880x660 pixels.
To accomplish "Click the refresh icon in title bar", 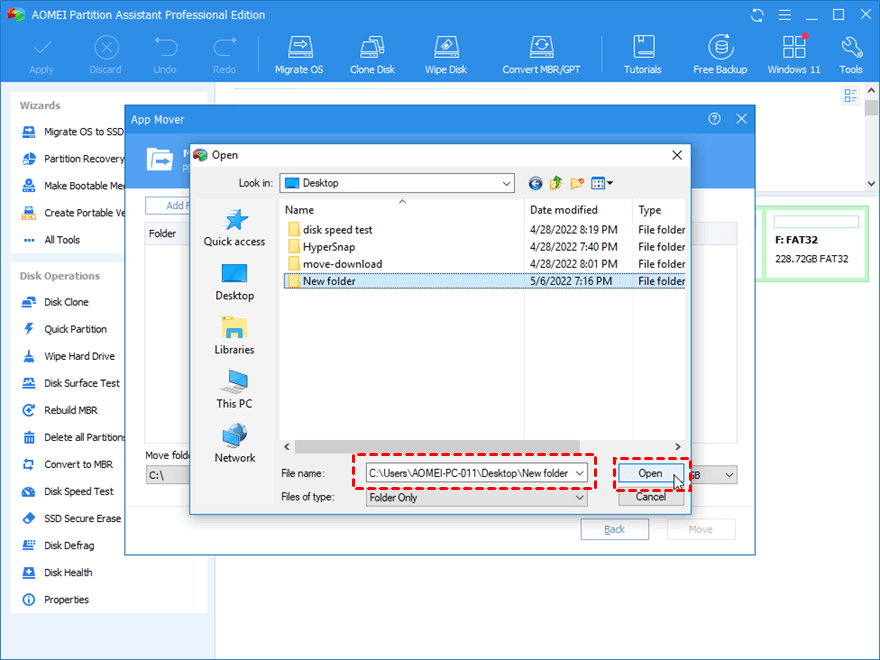I will click(757, 15).
